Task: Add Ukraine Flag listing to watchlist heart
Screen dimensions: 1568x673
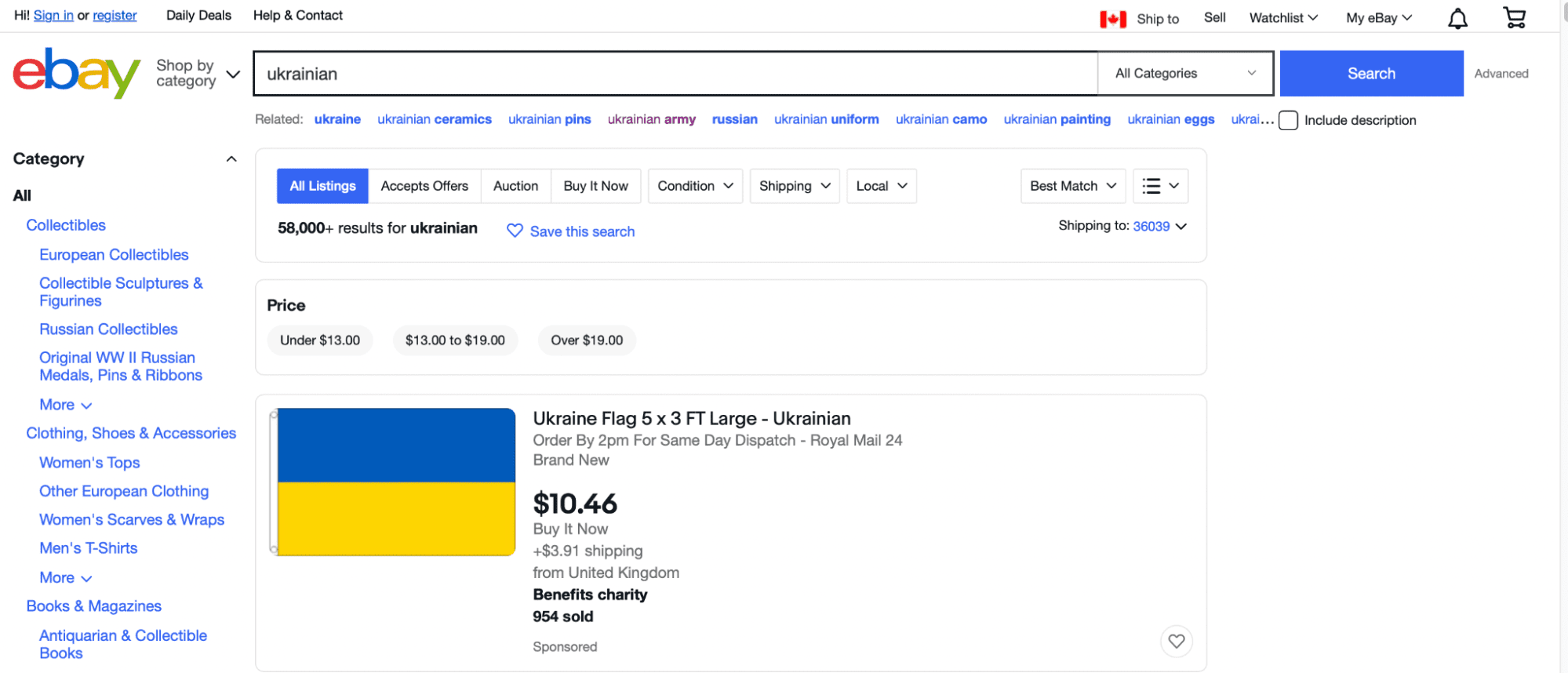Action: pyautogui.click(x=1177, y=641)
